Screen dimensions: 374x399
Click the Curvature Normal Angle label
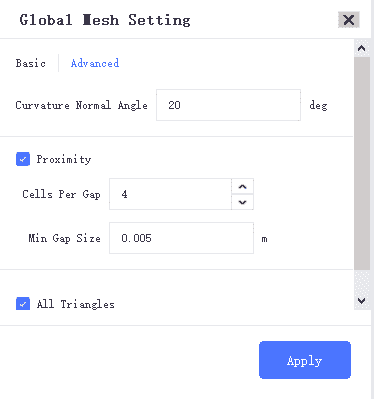[x=82, y=105]
